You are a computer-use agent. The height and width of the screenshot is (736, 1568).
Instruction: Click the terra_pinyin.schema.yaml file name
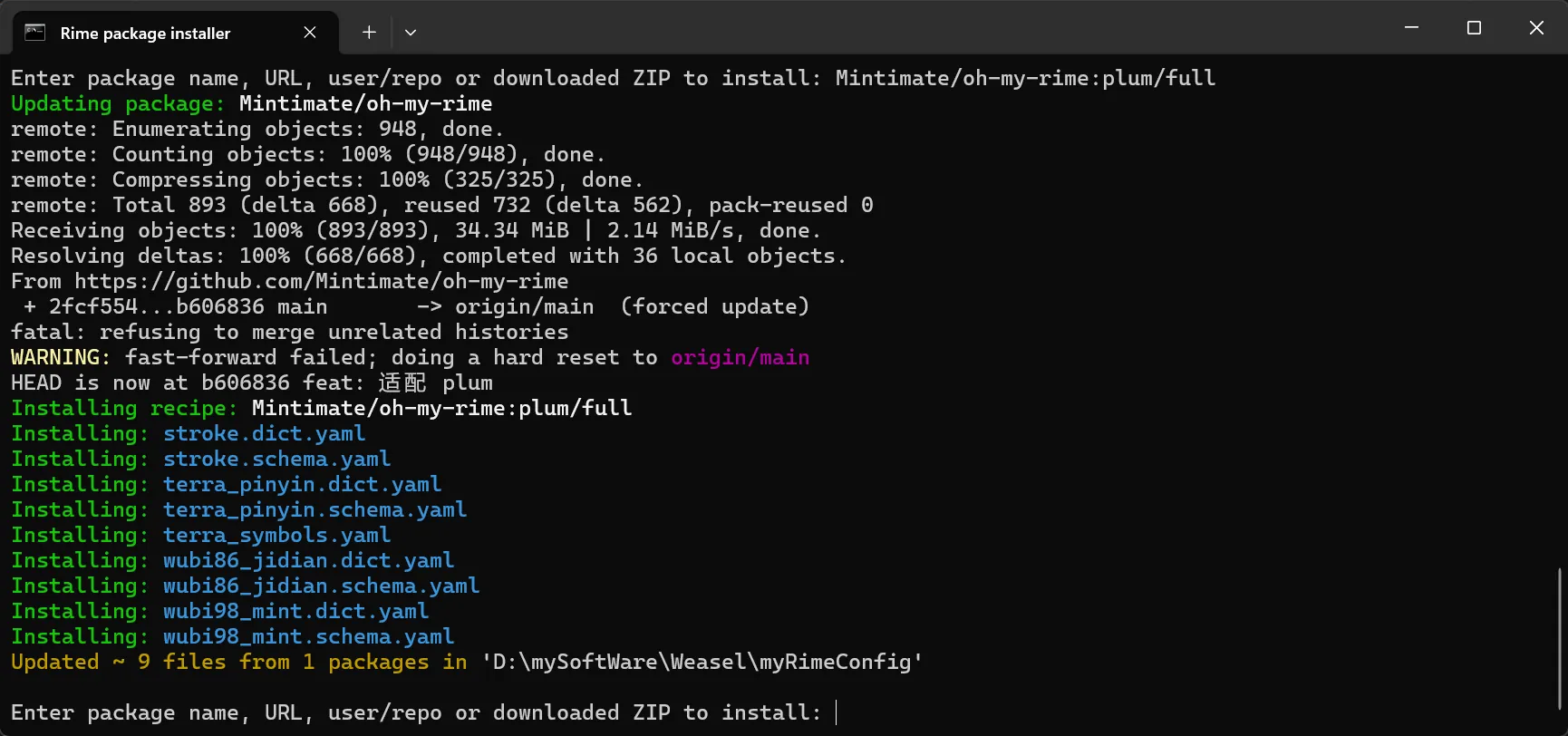tap(315, 510)
